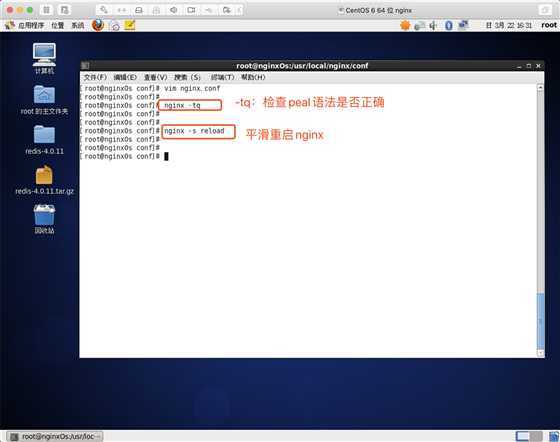Click the second workspace switcher box

click(x=536, y=436)
